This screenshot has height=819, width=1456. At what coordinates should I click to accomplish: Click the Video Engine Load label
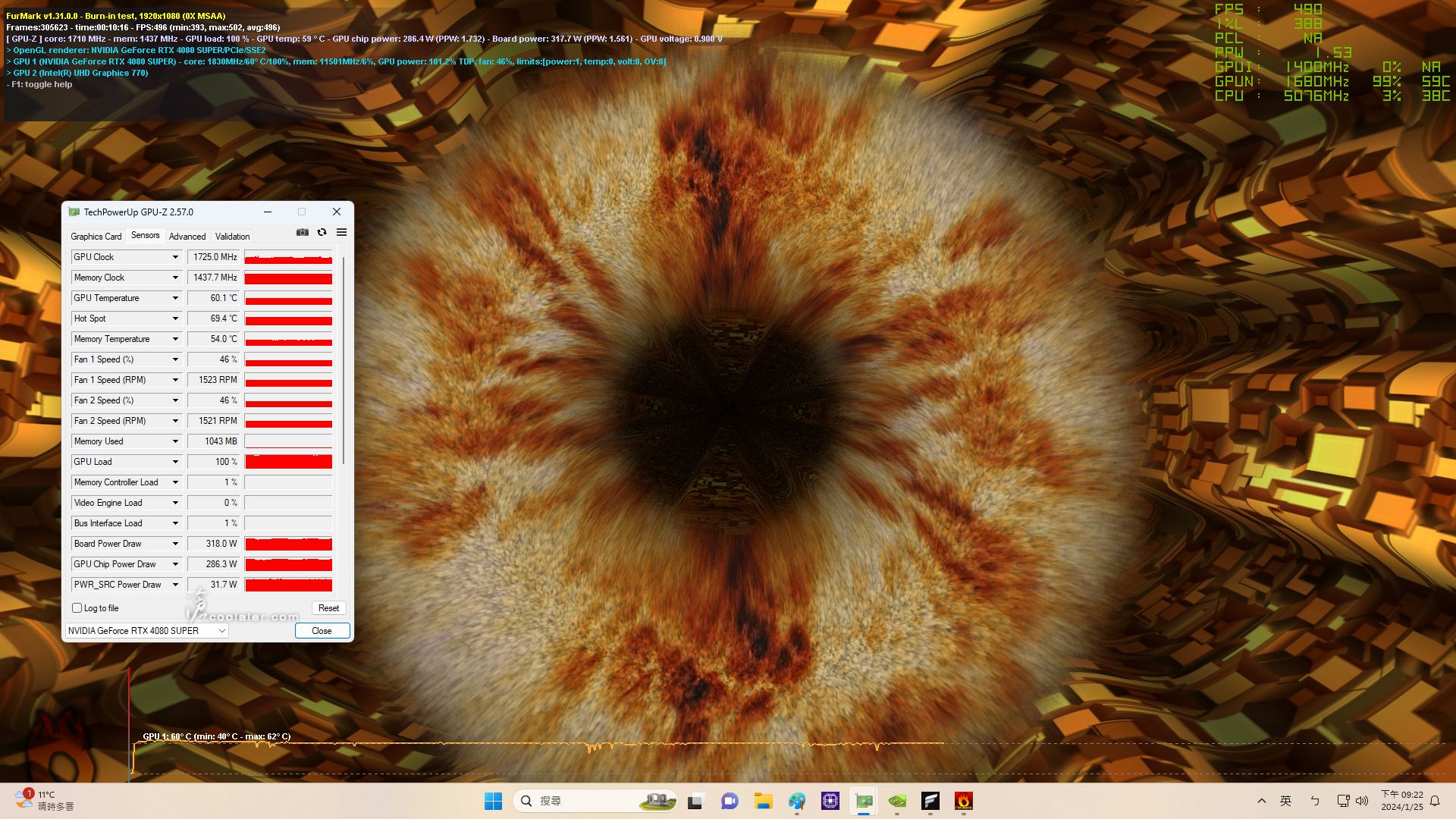pos(108,503)
